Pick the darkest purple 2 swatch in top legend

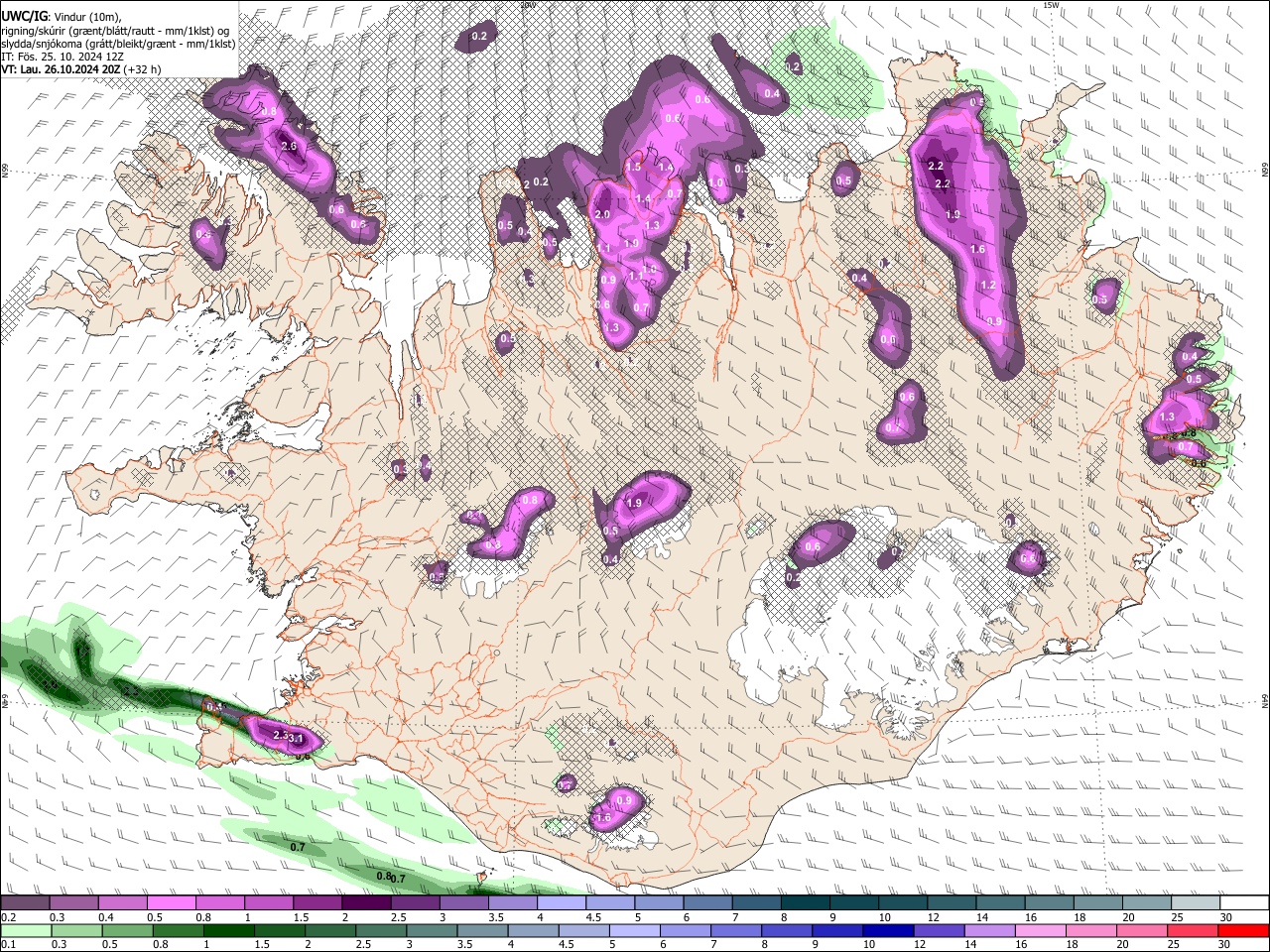pyautogui.click(x=366, y=903)
